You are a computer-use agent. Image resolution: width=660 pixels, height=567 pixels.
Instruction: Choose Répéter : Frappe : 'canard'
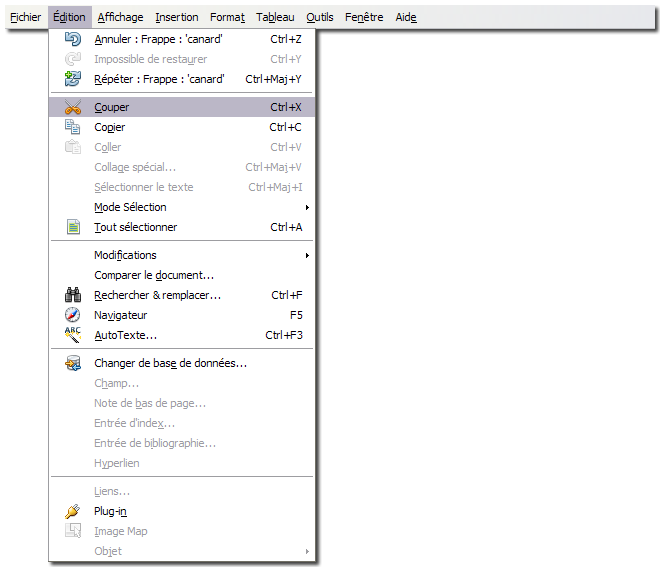(182, 79)
